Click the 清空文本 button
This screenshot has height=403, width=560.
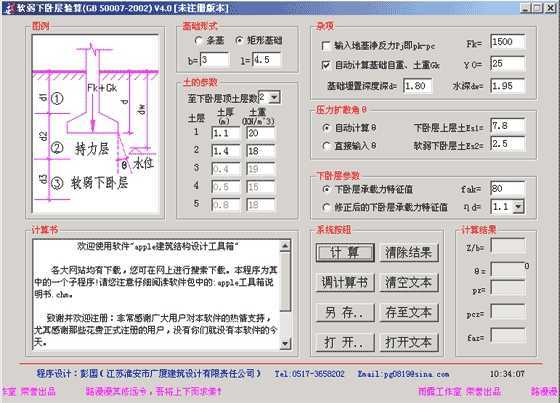click(409, 283)
